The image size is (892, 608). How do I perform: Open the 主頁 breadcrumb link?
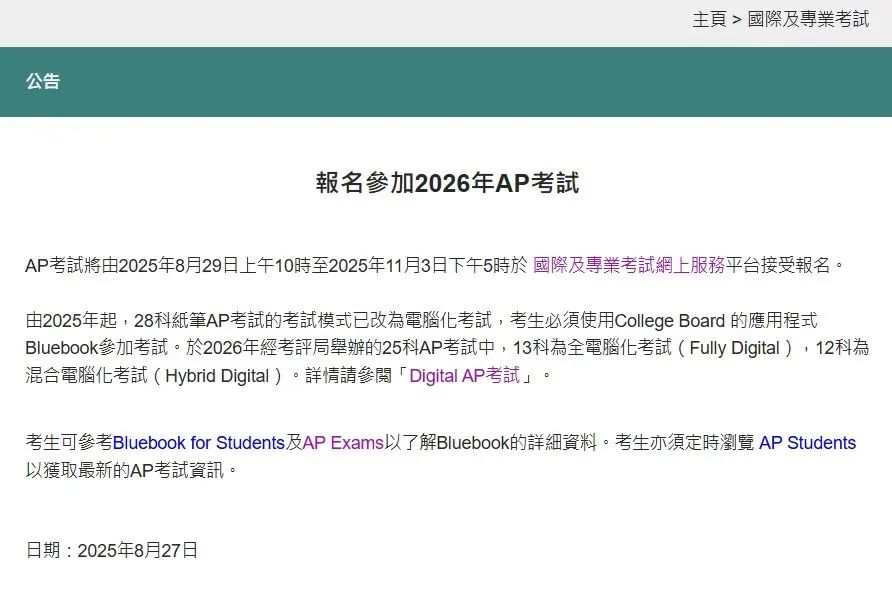[709, 19]
